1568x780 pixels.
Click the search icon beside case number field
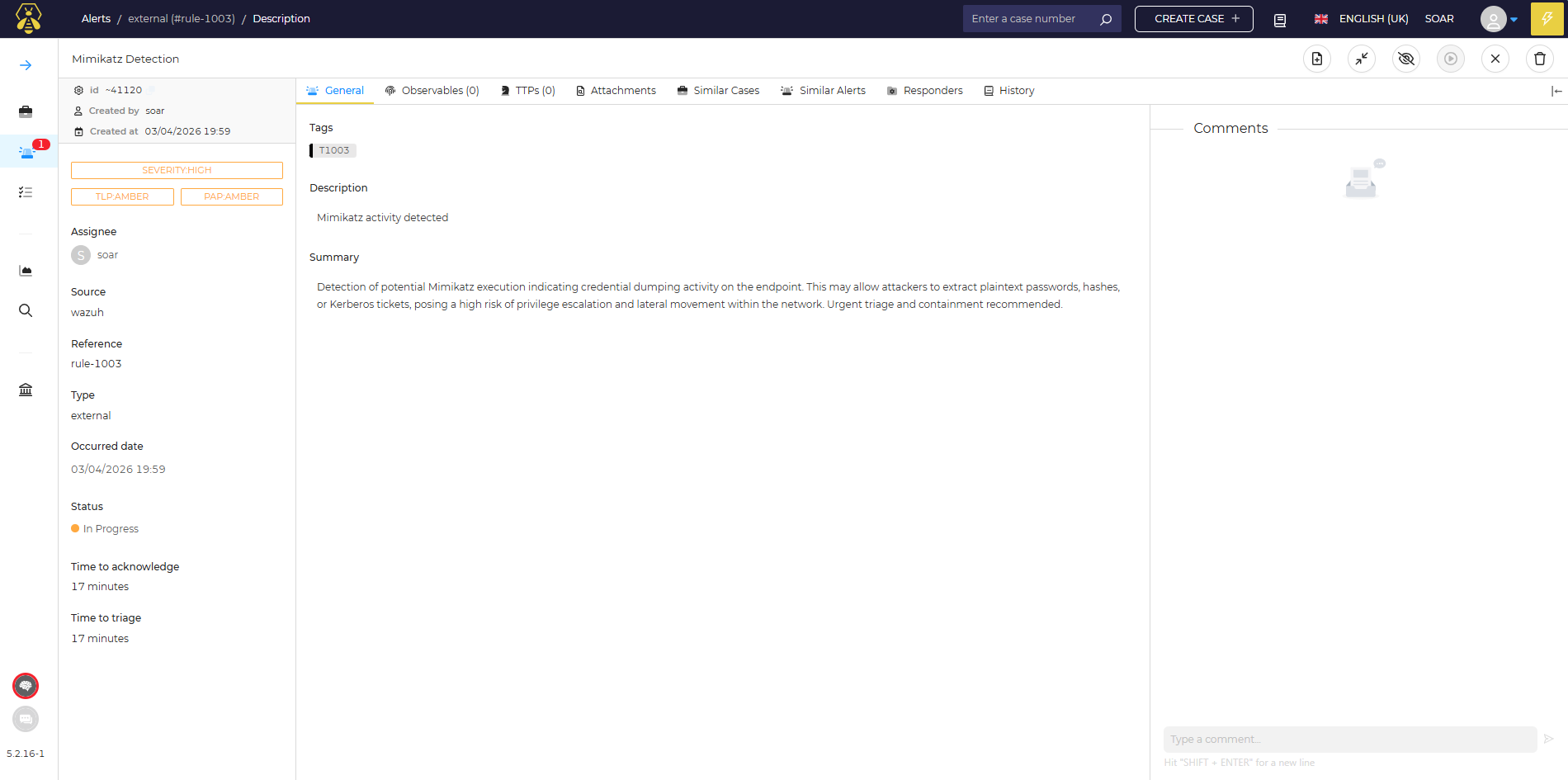click(1106, 19)
